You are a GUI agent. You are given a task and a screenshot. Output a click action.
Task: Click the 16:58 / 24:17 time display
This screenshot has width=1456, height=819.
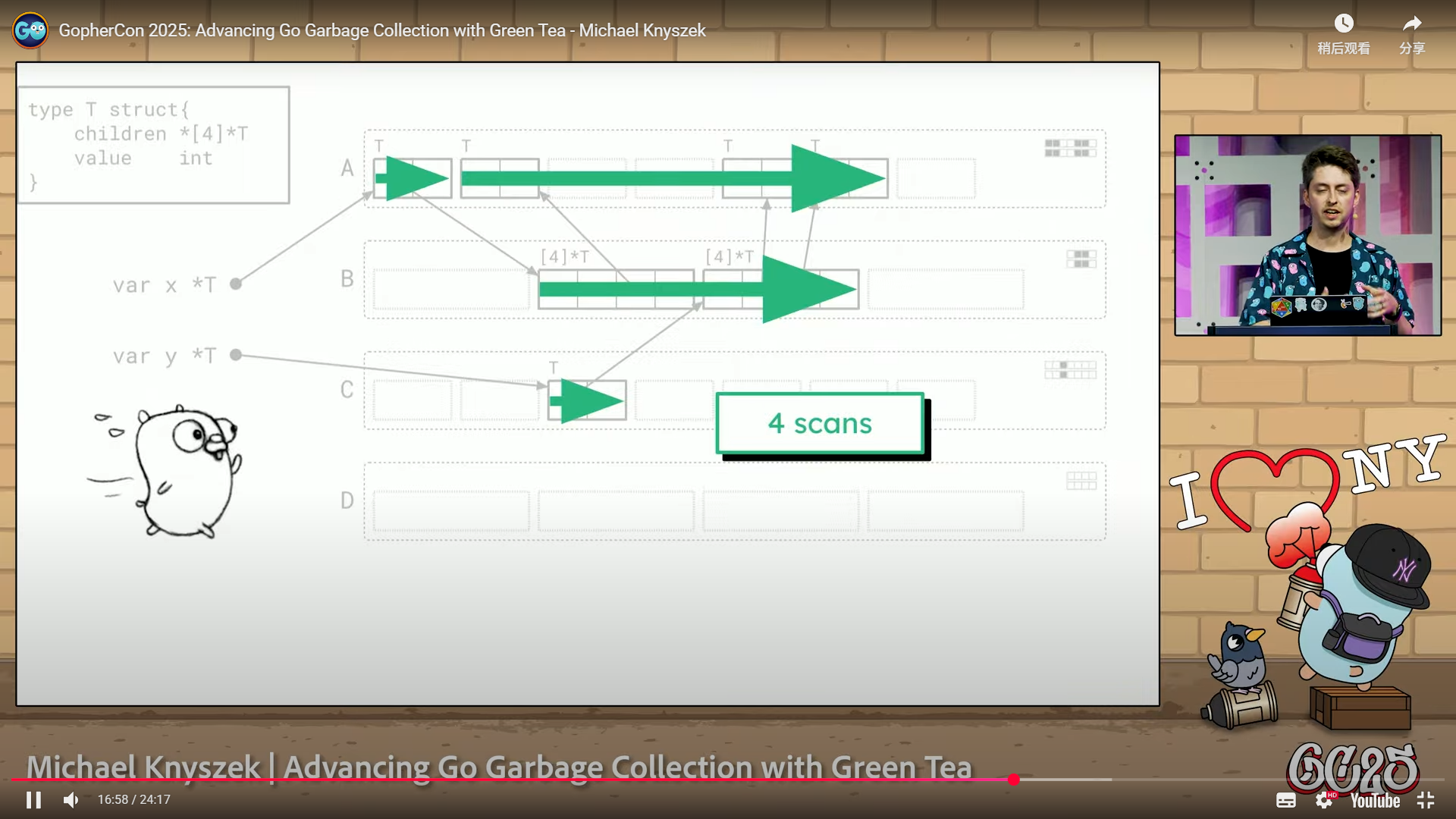click(134, 800)
